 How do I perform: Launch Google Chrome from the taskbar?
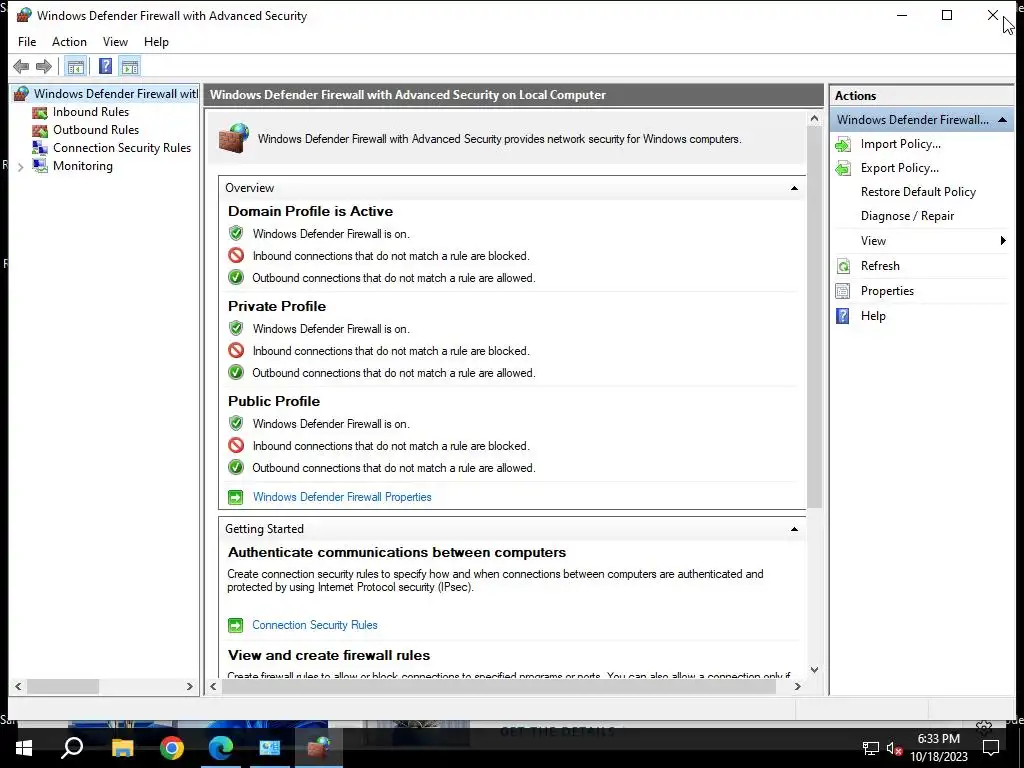click(x=172, y=748)
